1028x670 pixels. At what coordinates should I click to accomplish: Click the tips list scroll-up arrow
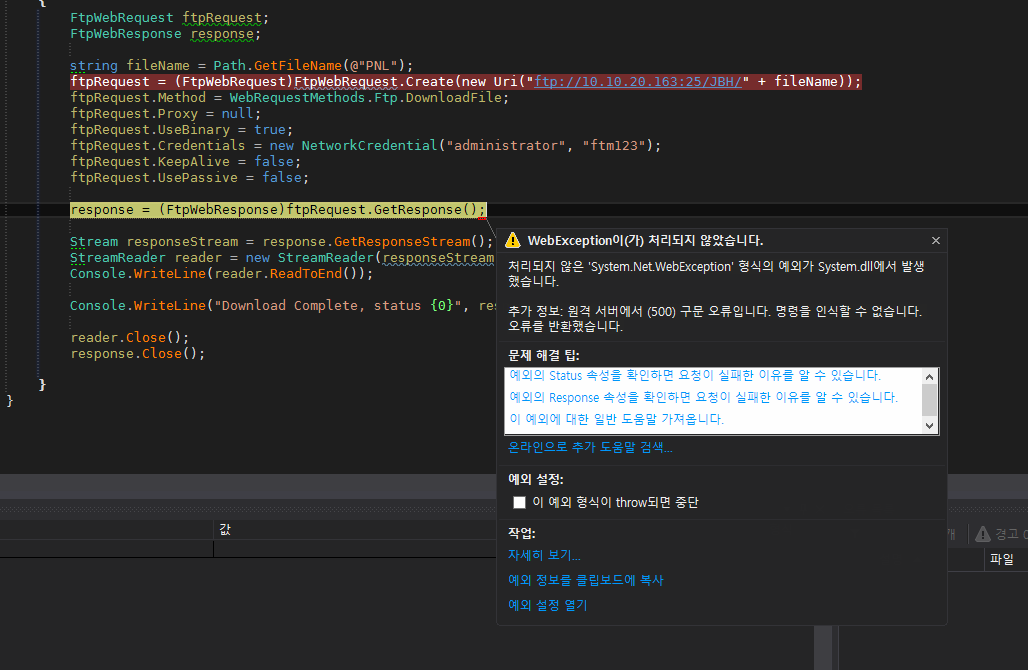pyautogui.click(x=930, y=377)
